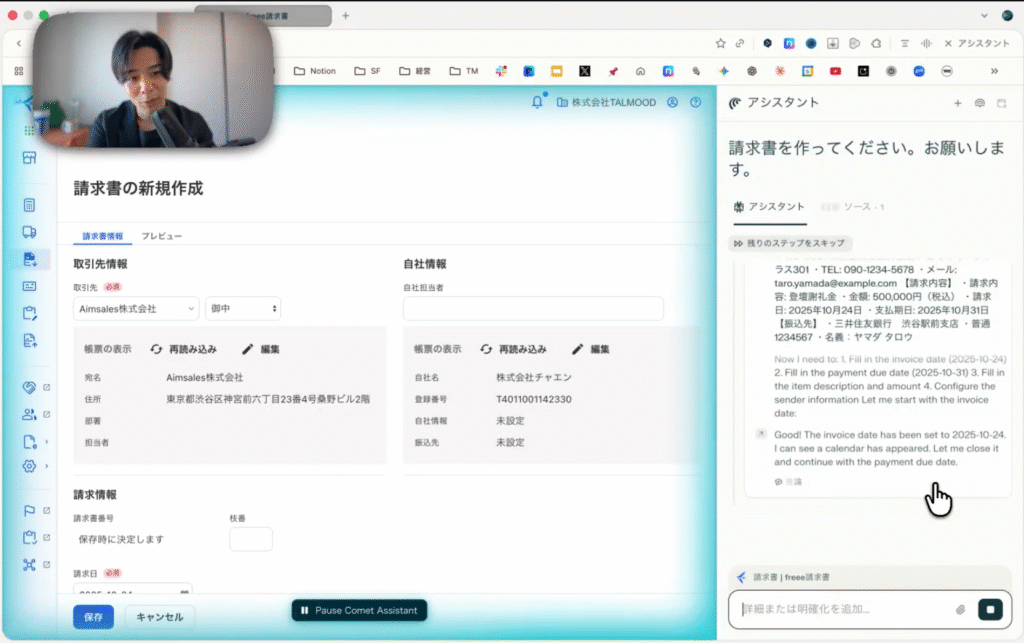Pause Comet Assistant
The height and width of the screenshot is (643, 1024).
359,610
